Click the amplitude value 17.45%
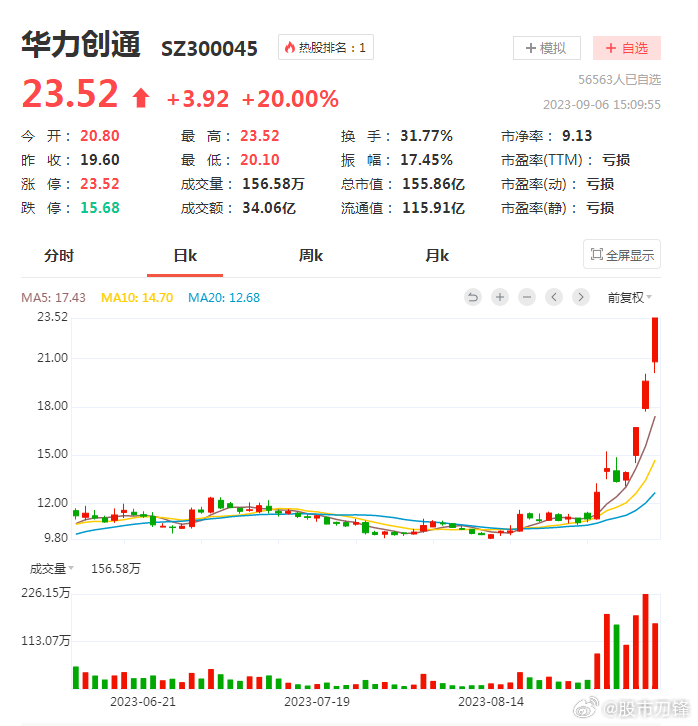Image resolution: width=698 pixels, height=726 pixels. click(426, 160)
